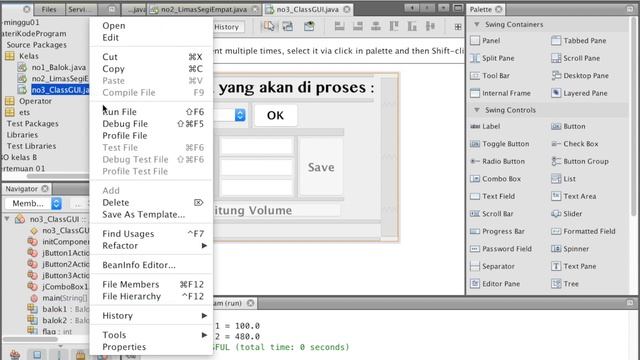Choose Profile File in context menu

point(151,136)
